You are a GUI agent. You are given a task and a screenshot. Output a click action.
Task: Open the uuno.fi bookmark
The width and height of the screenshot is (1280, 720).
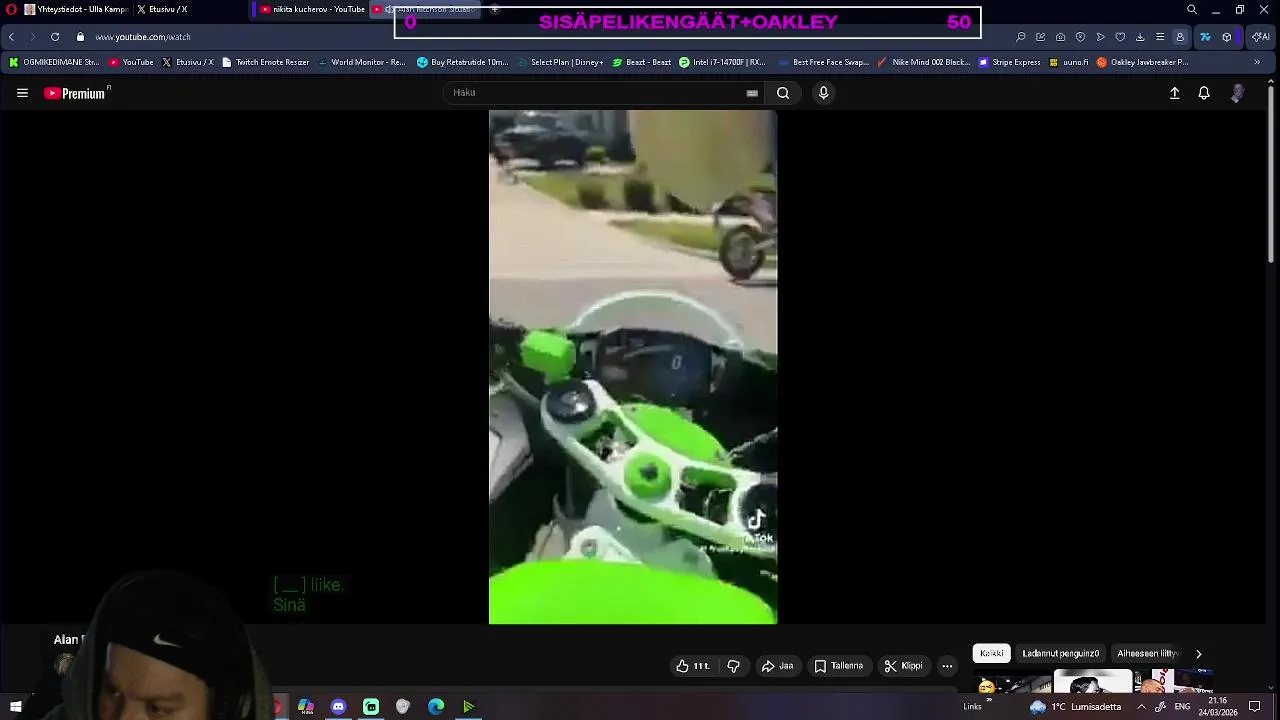coord(1068,62)
